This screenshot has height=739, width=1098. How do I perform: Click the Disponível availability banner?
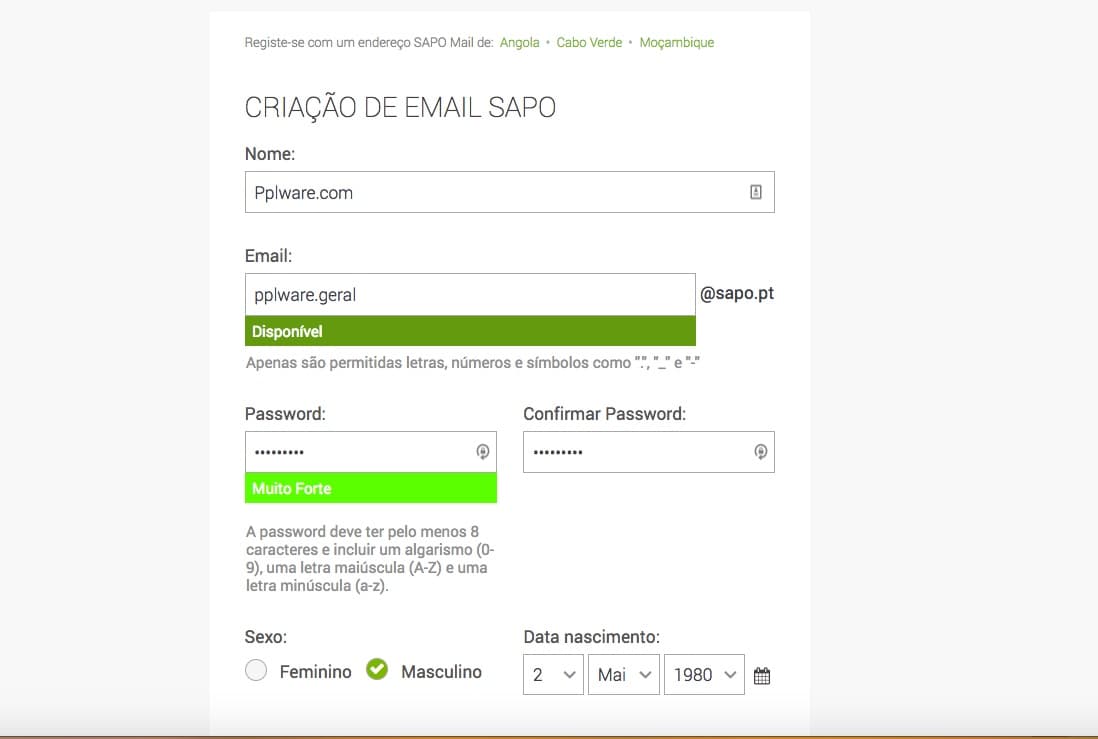tap(470, 331)
